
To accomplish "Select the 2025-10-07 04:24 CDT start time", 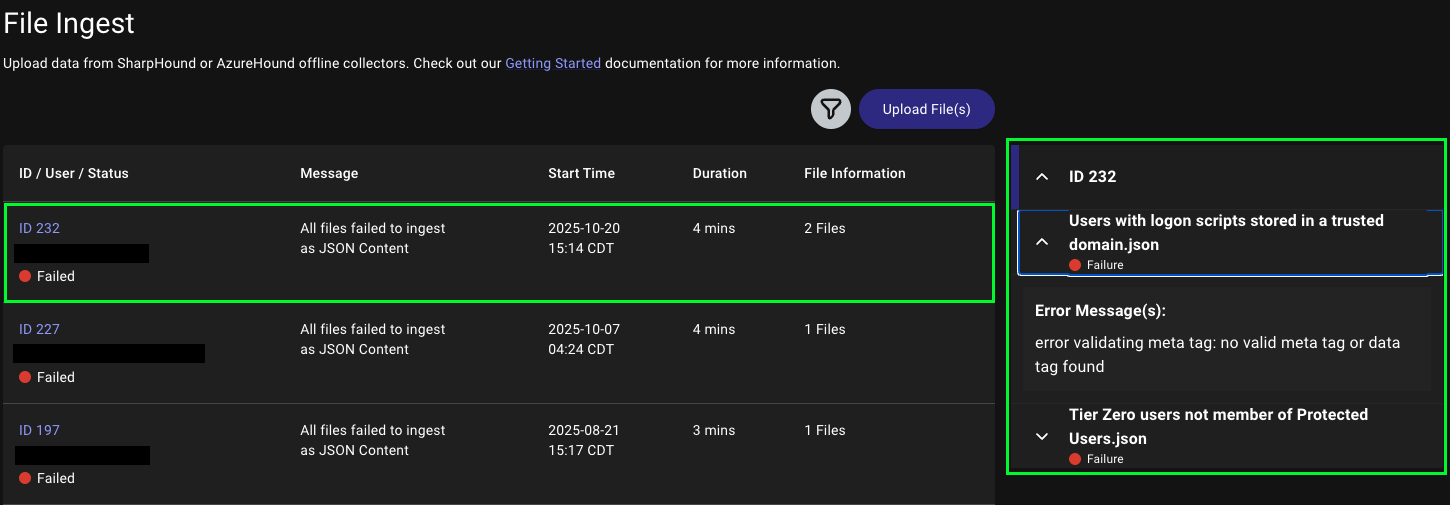I will point(584,339).
